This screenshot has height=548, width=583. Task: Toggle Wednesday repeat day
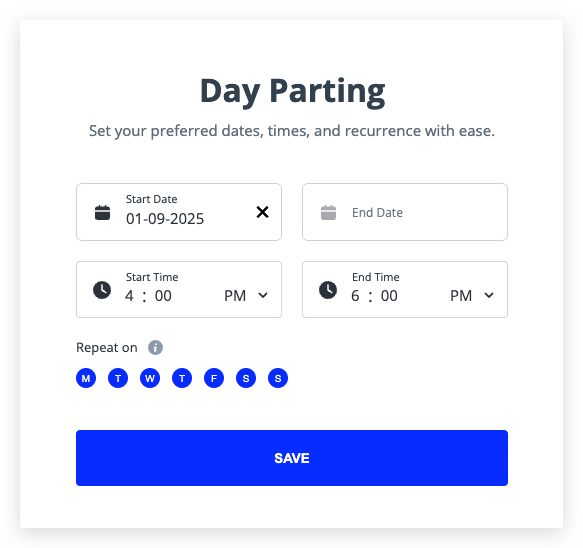pyautogui.click(x=150, y=378)
